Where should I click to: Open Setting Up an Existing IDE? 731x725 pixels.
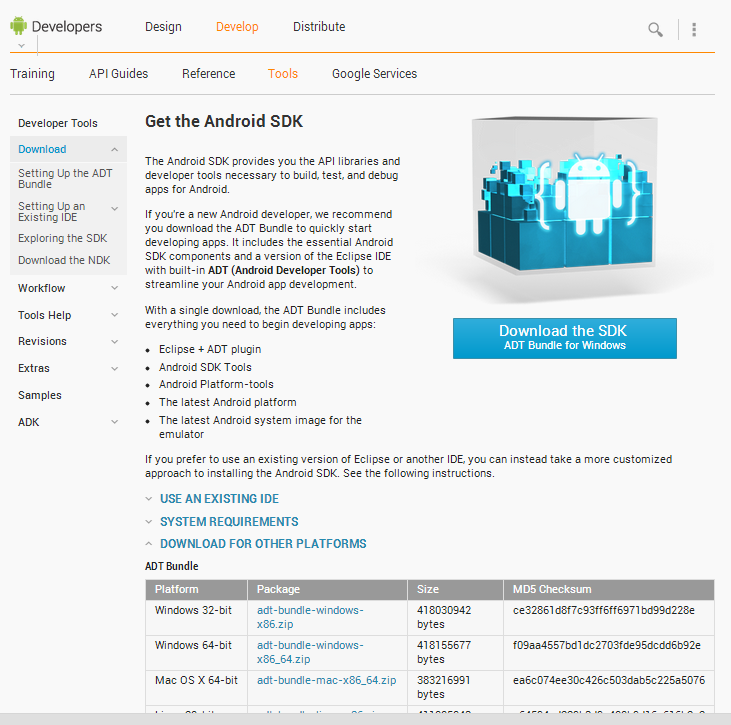[51, 212]
